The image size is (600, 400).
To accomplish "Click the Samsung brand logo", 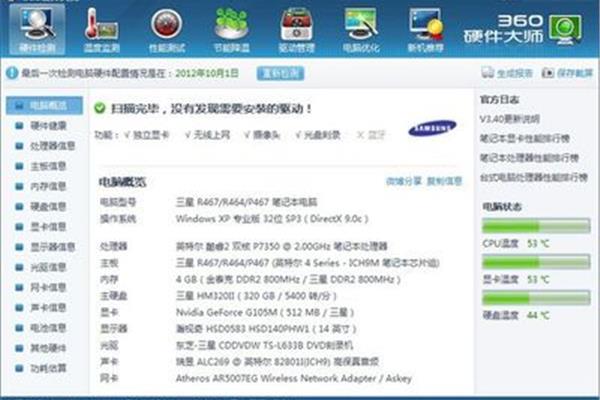I will 432,129.
